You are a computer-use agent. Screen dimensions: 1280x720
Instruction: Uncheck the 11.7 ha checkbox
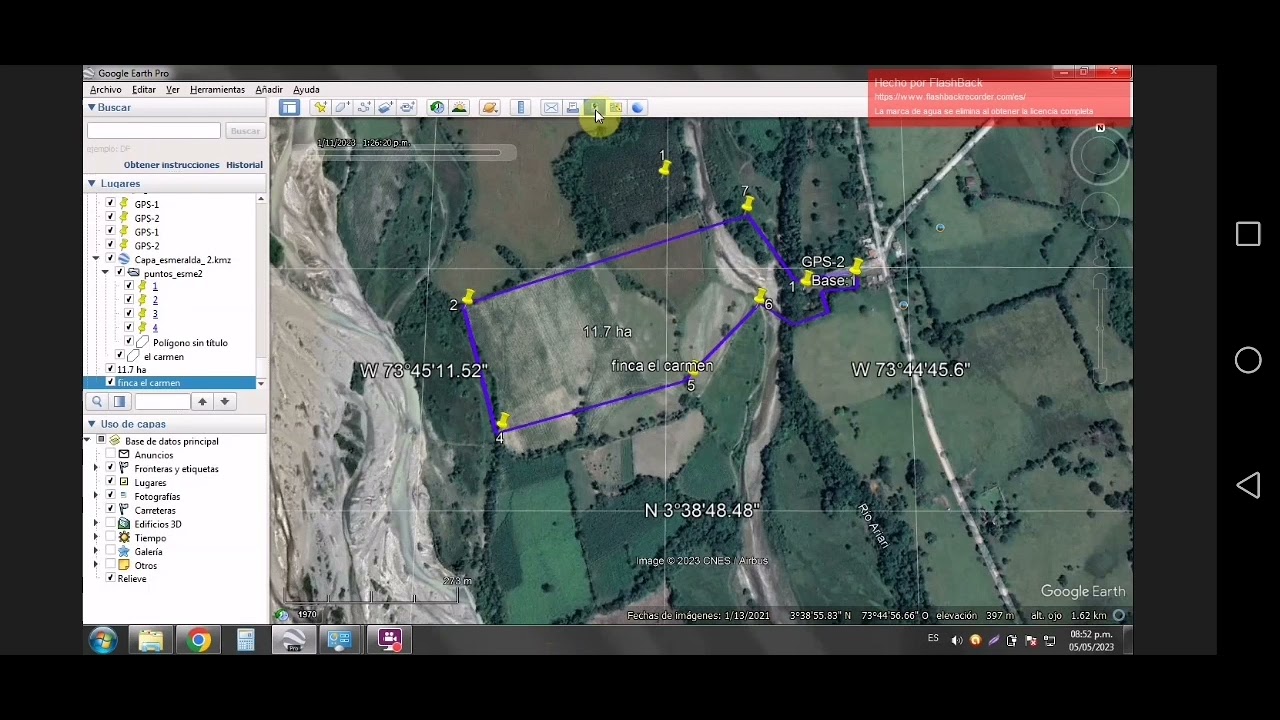tap(110, 369)
